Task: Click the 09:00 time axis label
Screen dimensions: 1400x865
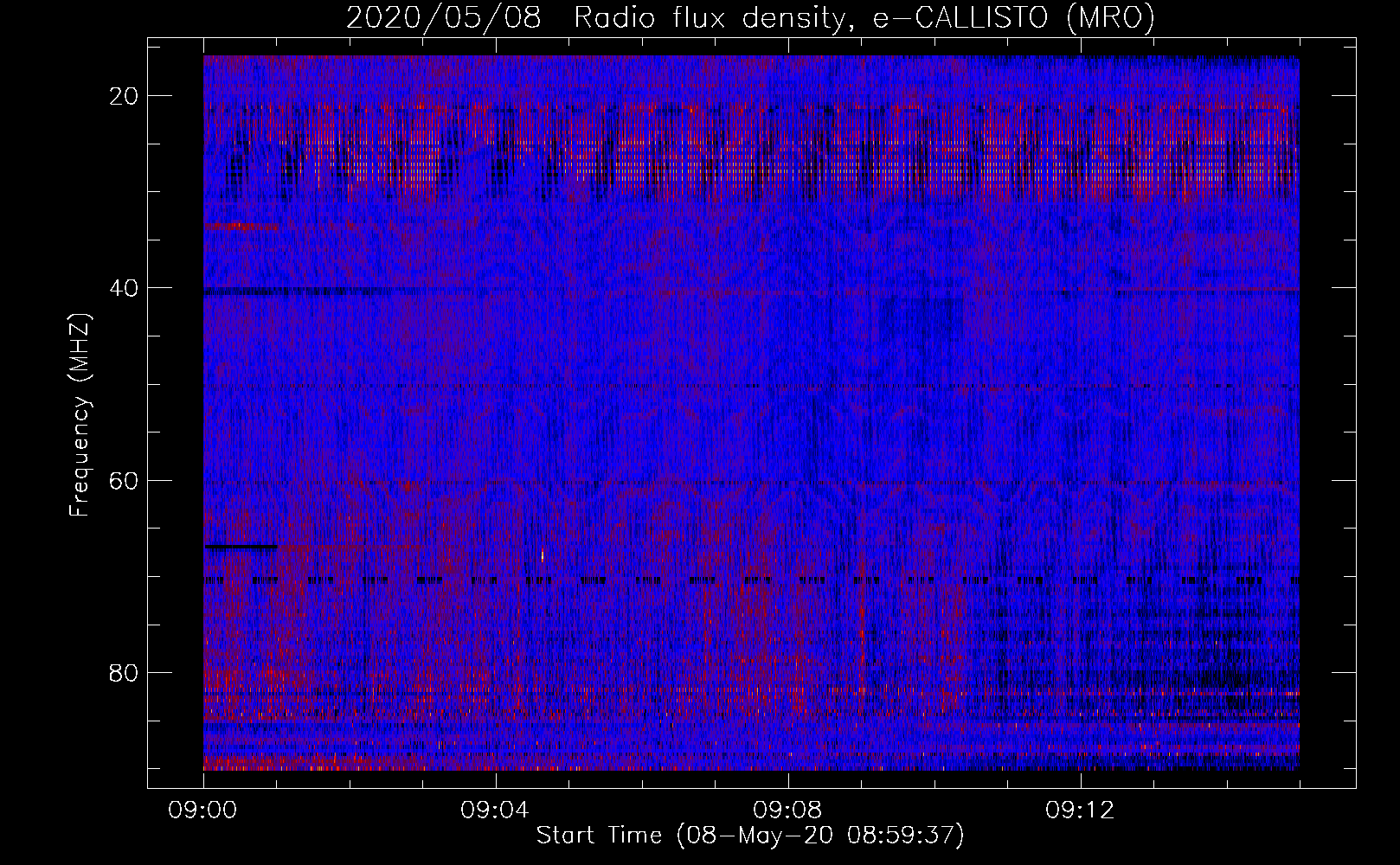Action: [203, 811]
